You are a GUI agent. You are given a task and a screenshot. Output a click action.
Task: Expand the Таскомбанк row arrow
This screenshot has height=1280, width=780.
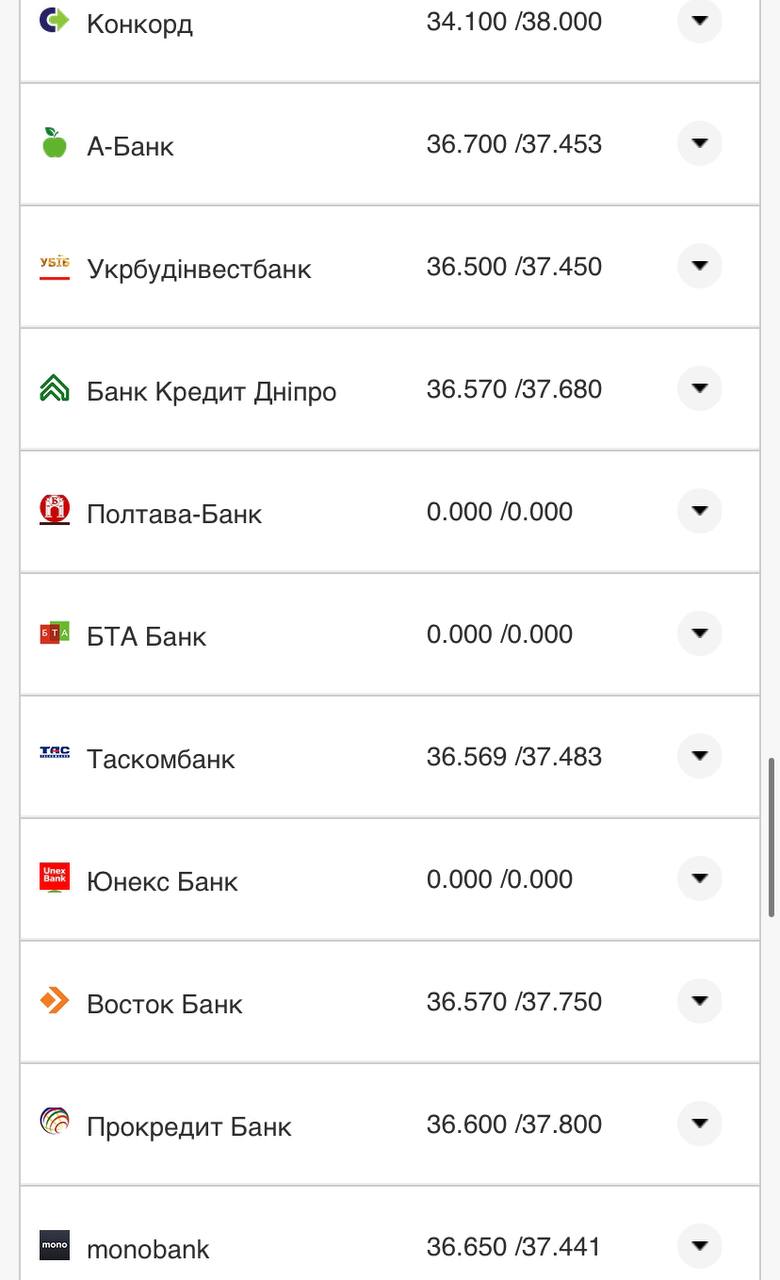[x=699, y=756]
